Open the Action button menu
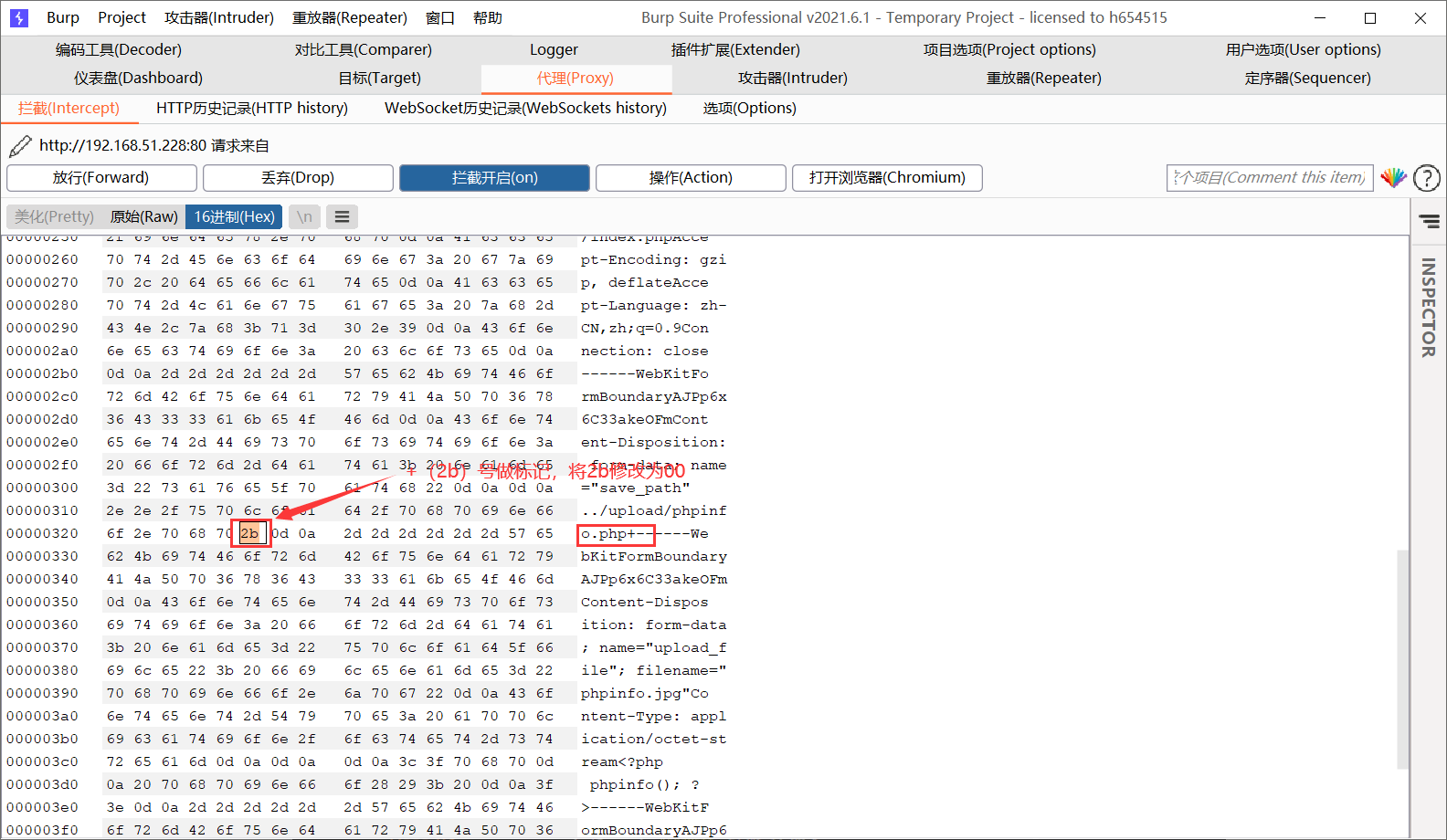 pos(691,177)
